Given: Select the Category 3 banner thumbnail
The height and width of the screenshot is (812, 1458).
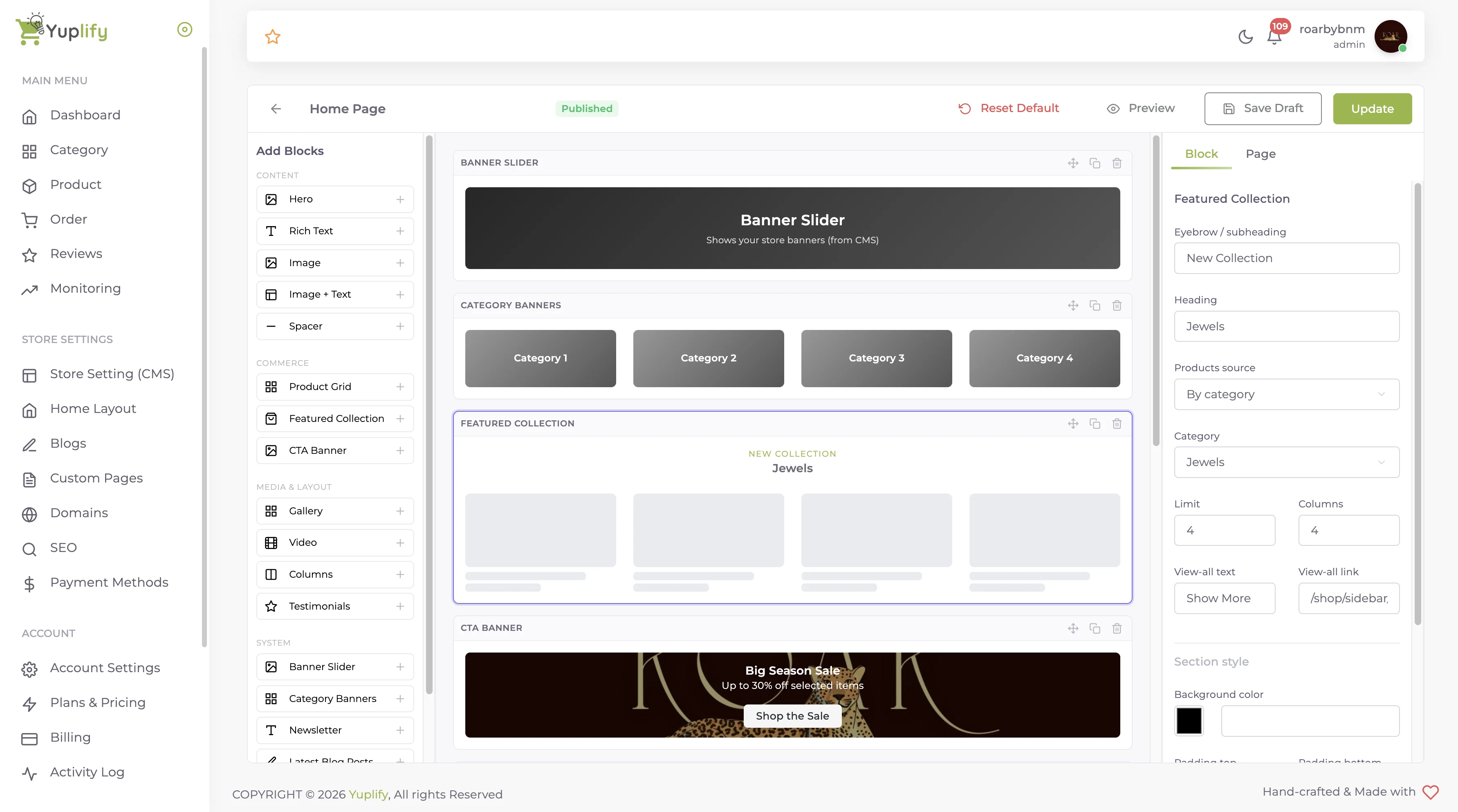Looking at the screenshot, I should click(x=876, y=358).
